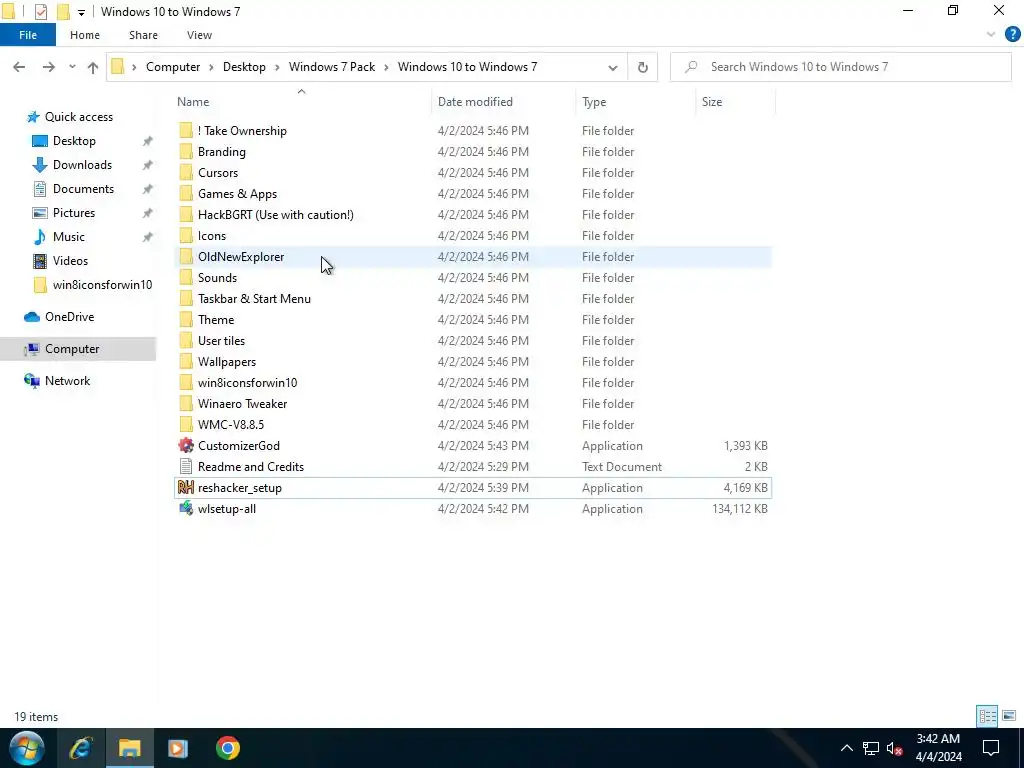Viewport: 1024px width, 768px height.
Task: Click the Network icon in sidebar
Action: click(x=32, y=381)
